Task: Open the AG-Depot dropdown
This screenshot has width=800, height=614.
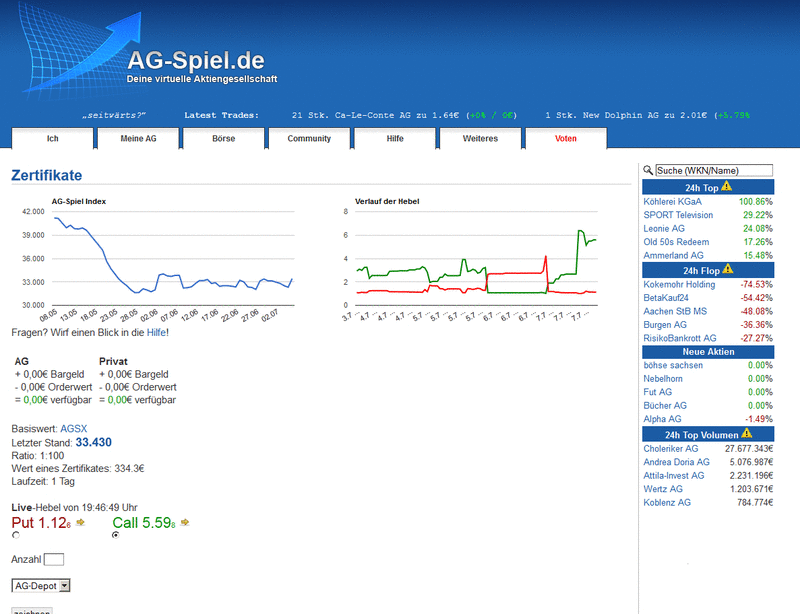Action: [38, 585]
